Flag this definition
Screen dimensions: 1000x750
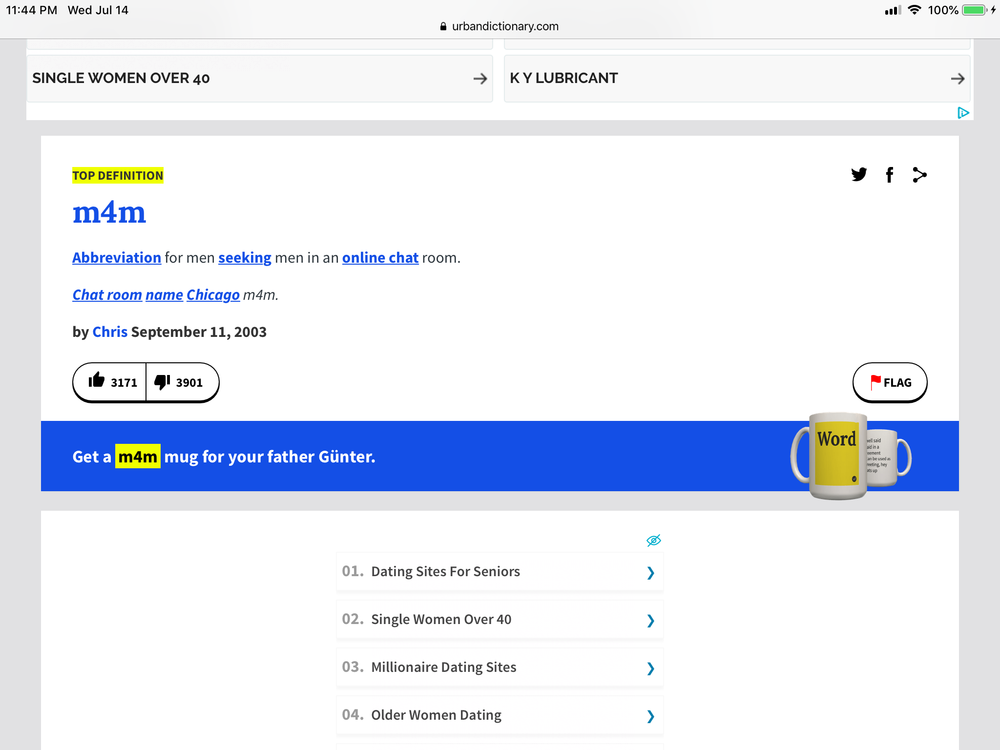[889, 382]
